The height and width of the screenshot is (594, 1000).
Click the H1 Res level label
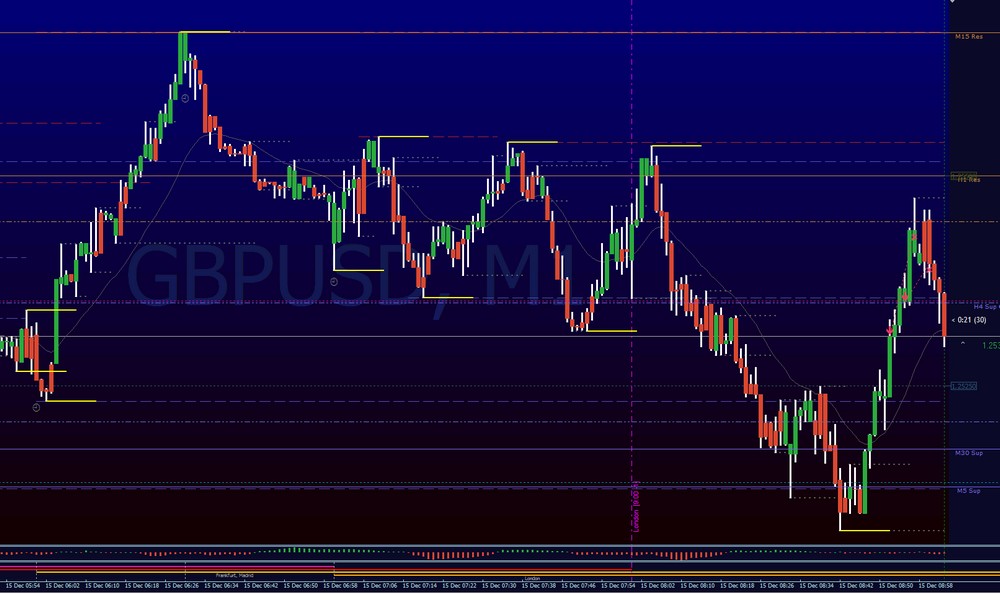coord(969,180)
